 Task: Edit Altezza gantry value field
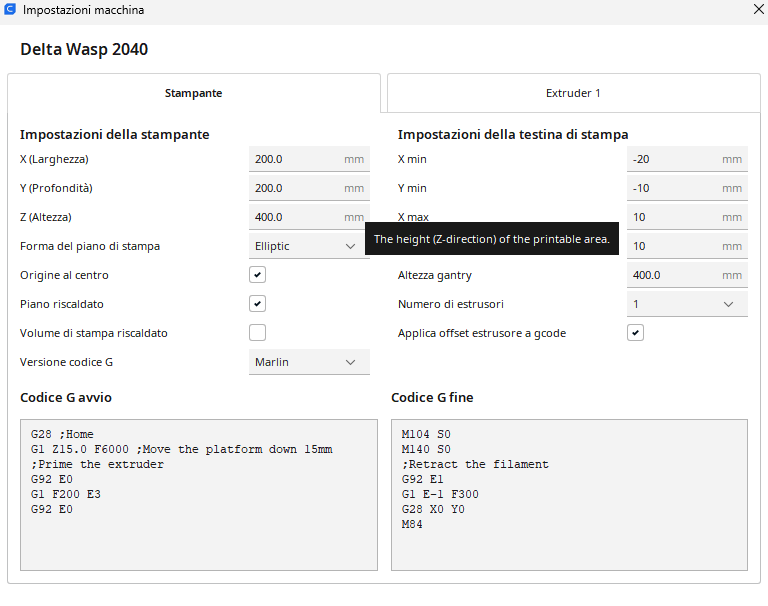[x=687, y=275]
